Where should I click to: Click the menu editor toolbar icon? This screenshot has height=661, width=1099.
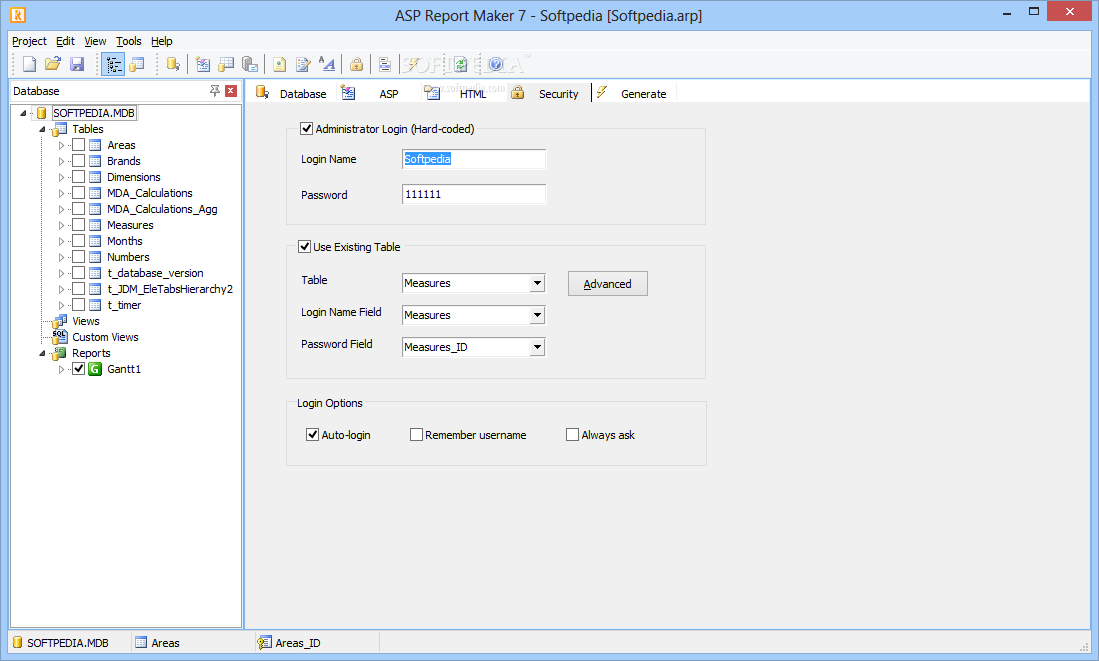pyautogui.click(x=385, y=64)
